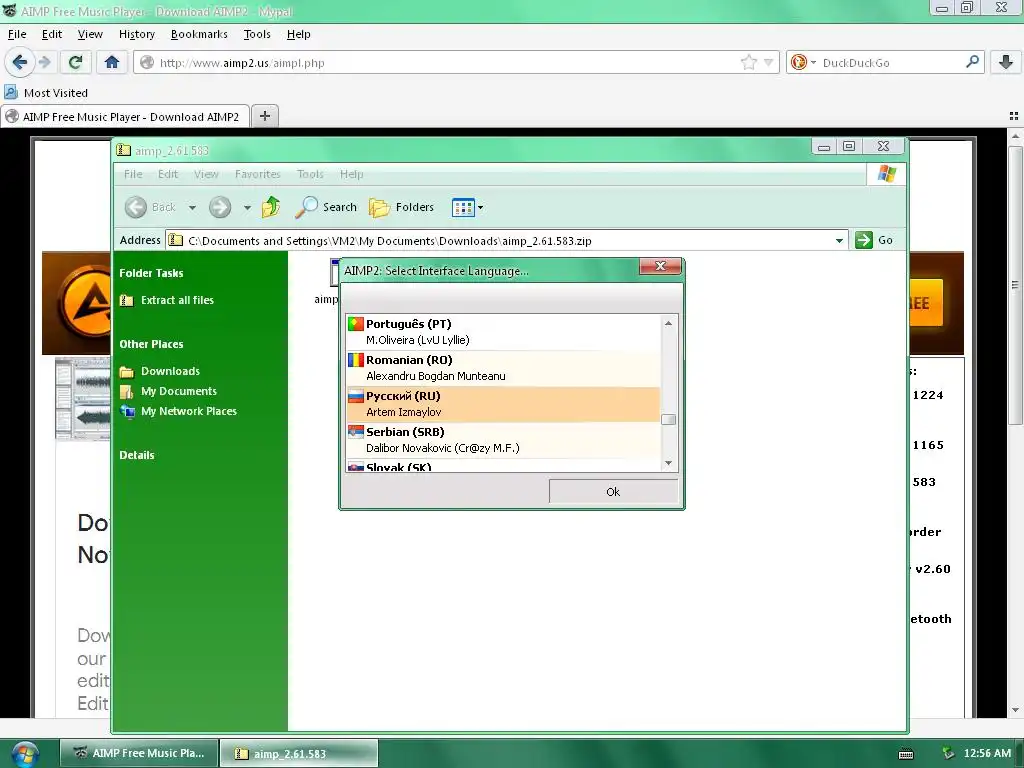Click the Portuguese flag icon
The width and height of the screenshot is (1024, 768).
point(355,323)
